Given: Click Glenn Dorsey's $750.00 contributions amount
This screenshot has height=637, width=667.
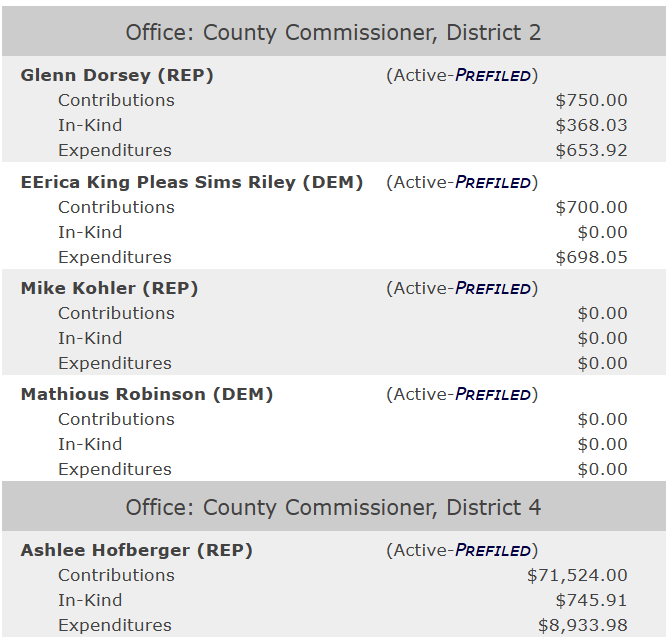Looking at the screenshot, I should pos(591,100).
